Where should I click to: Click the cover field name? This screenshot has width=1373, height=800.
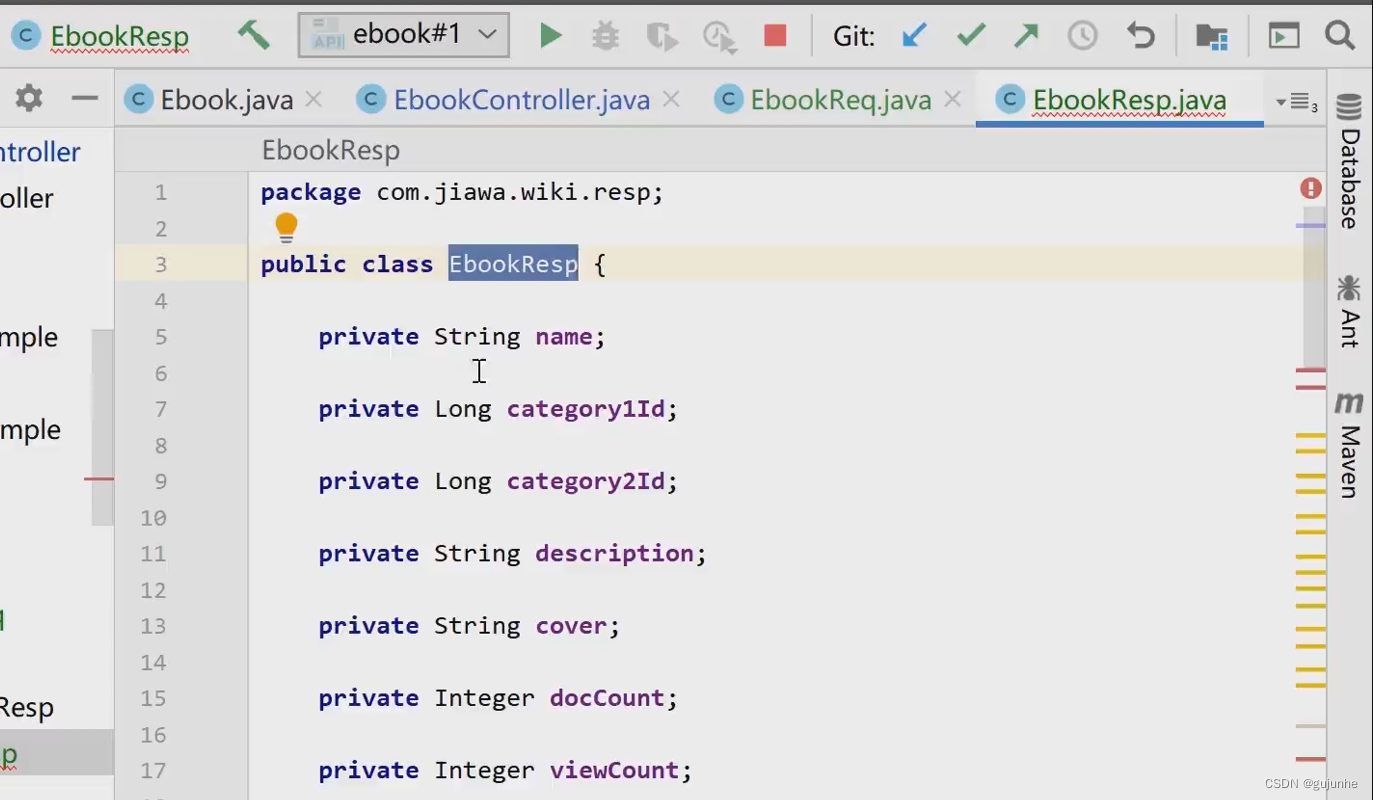pos(571,626)
